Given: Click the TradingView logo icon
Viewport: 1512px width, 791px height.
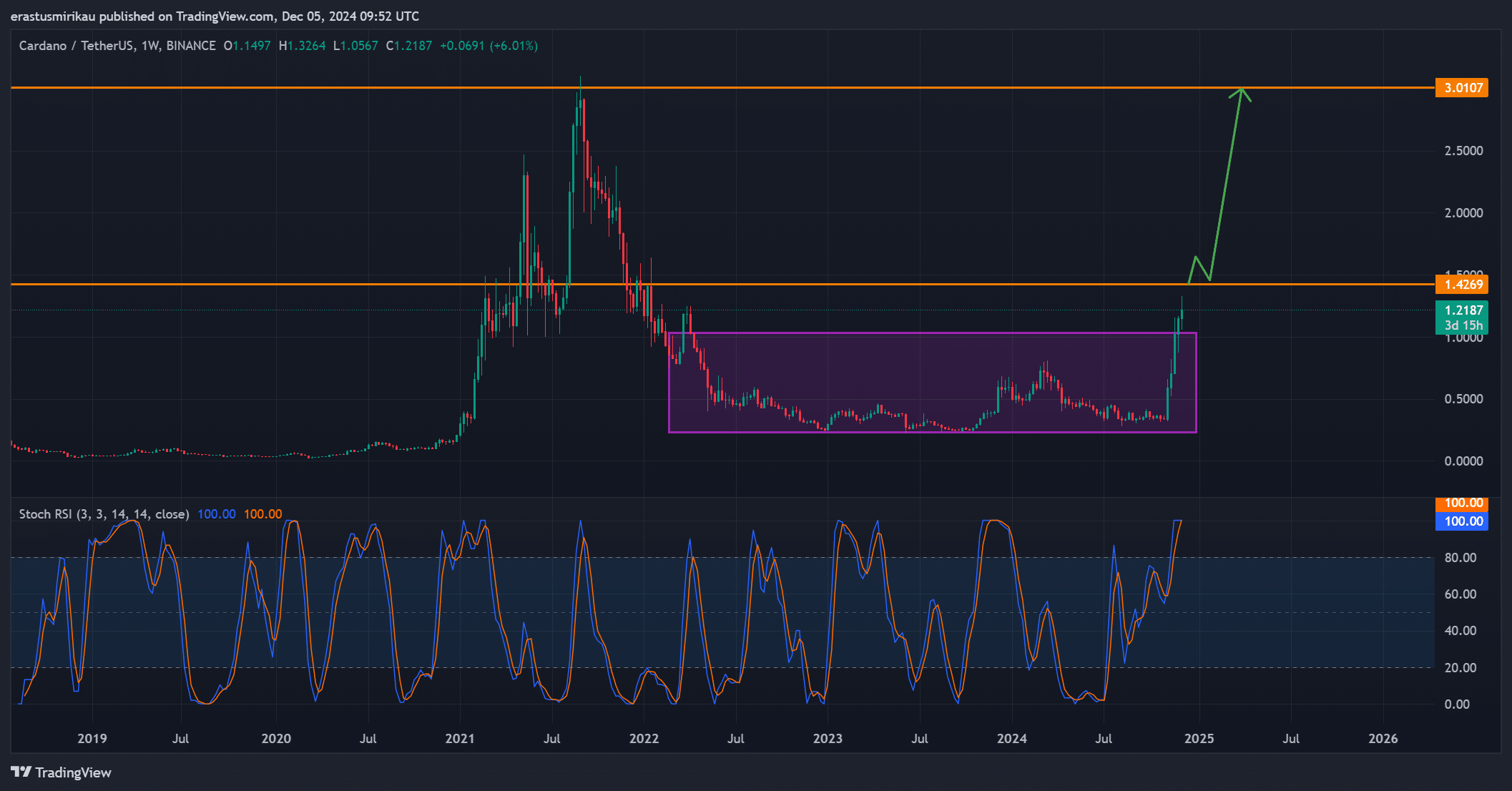Looking at the screenshot, I should [21, 772].
